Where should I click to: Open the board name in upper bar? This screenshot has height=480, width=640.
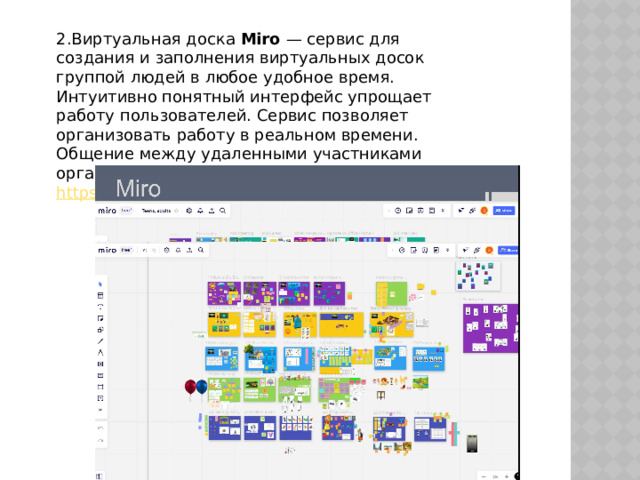pyautogui.click(x=156, y=211)
